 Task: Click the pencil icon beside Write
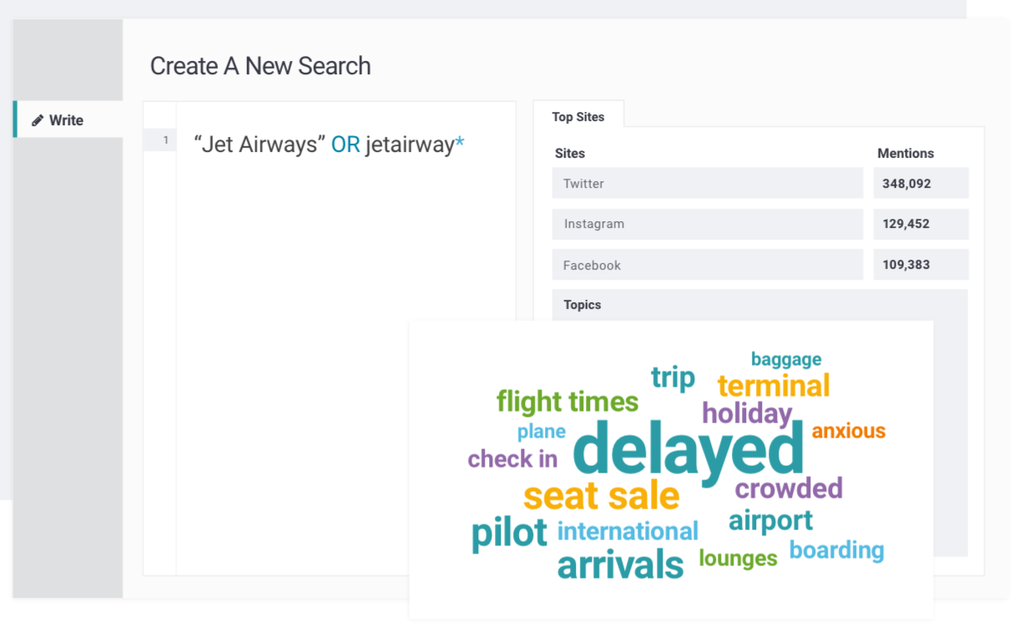coord(38,120)
